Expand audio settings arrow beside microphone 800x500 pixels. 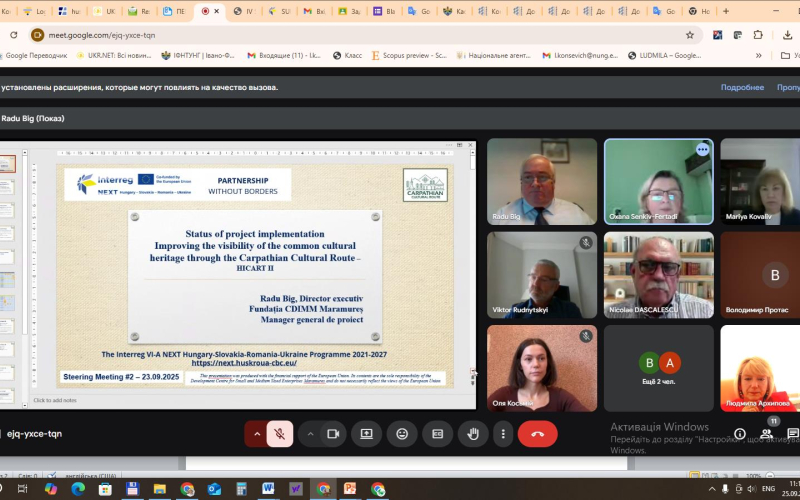tap(257, 434)
